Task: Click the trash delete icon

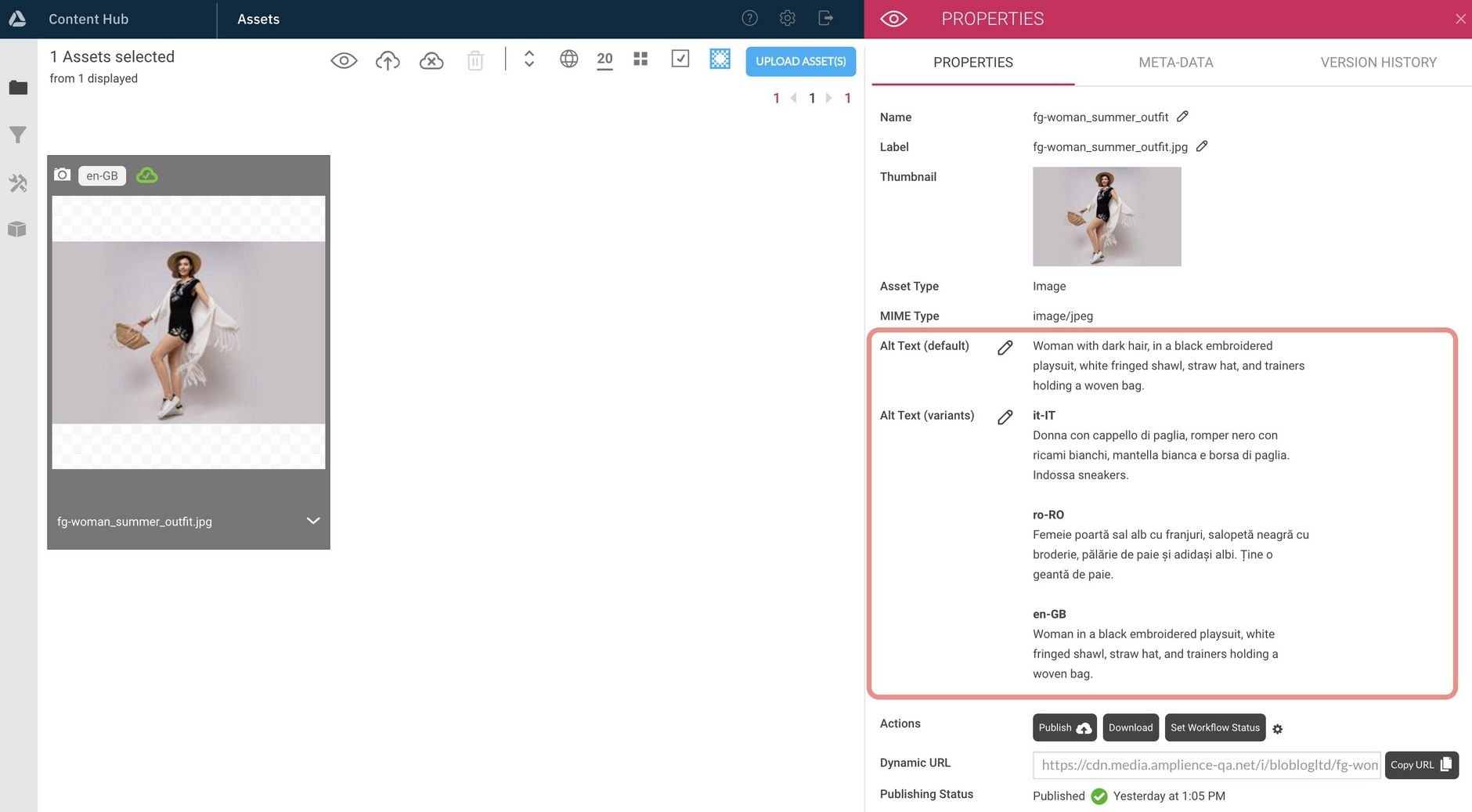Action: [x=475, y=60]
